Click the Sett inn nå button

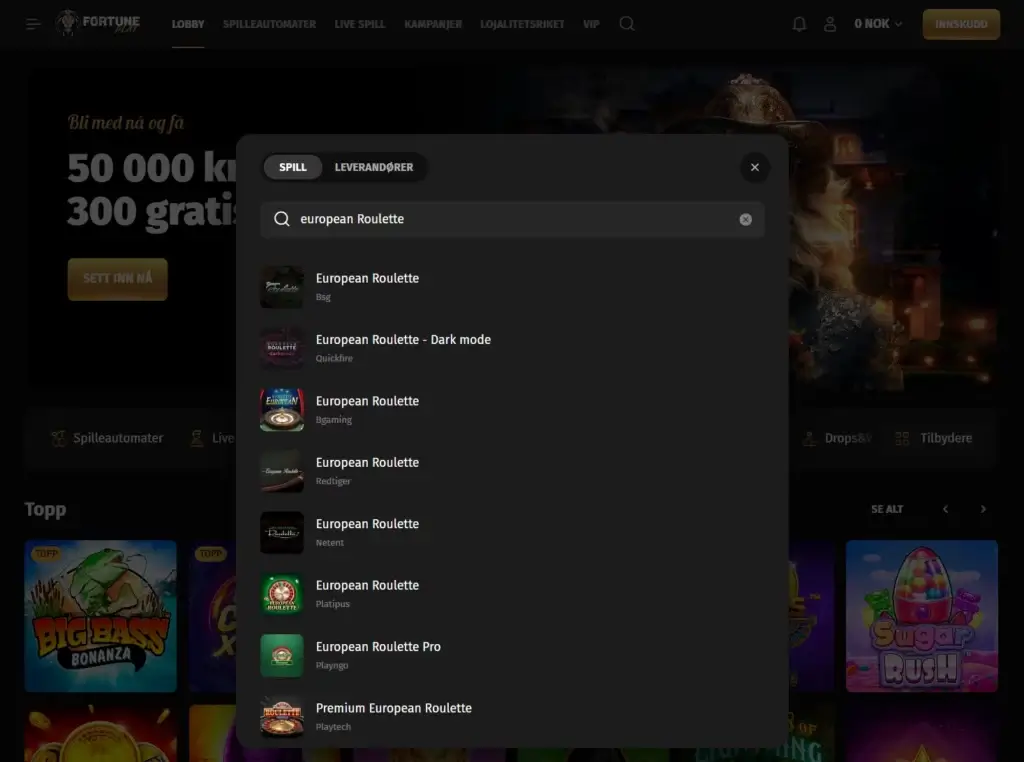pos(118,279)
